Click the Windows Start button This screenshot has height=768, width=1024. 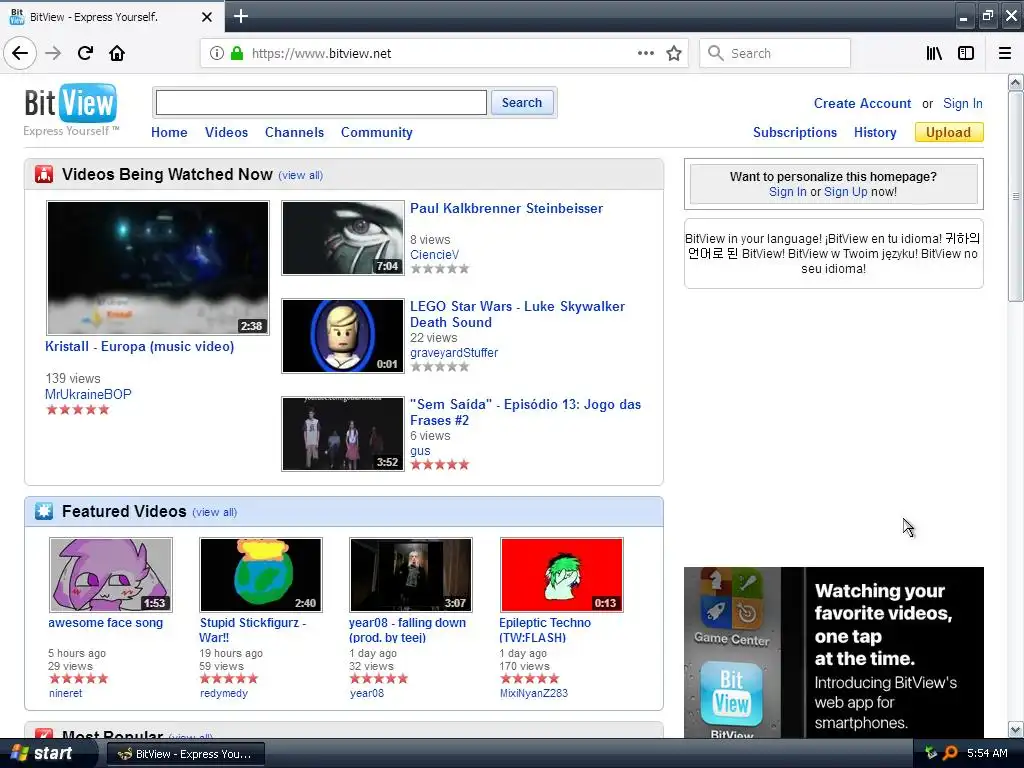pos(42,753)
